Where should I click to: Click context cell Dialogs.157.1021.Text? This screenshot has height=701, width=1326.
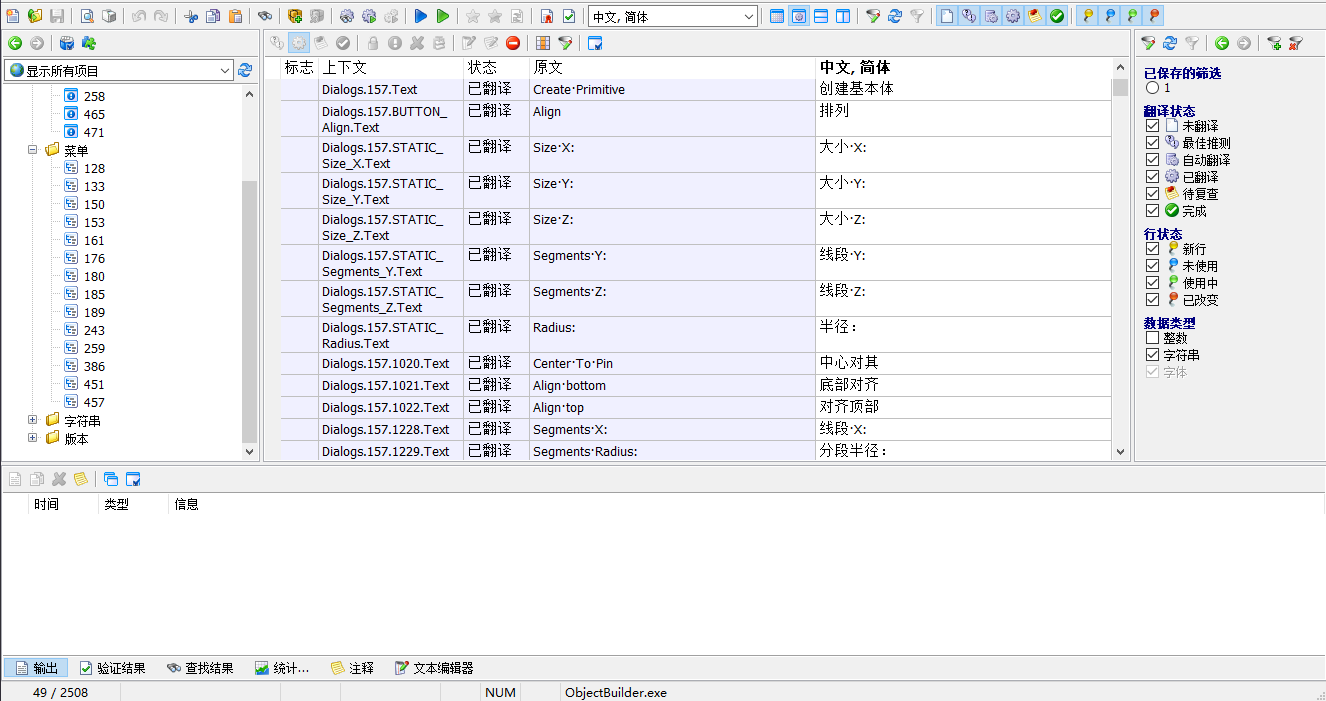coord(391,385)
